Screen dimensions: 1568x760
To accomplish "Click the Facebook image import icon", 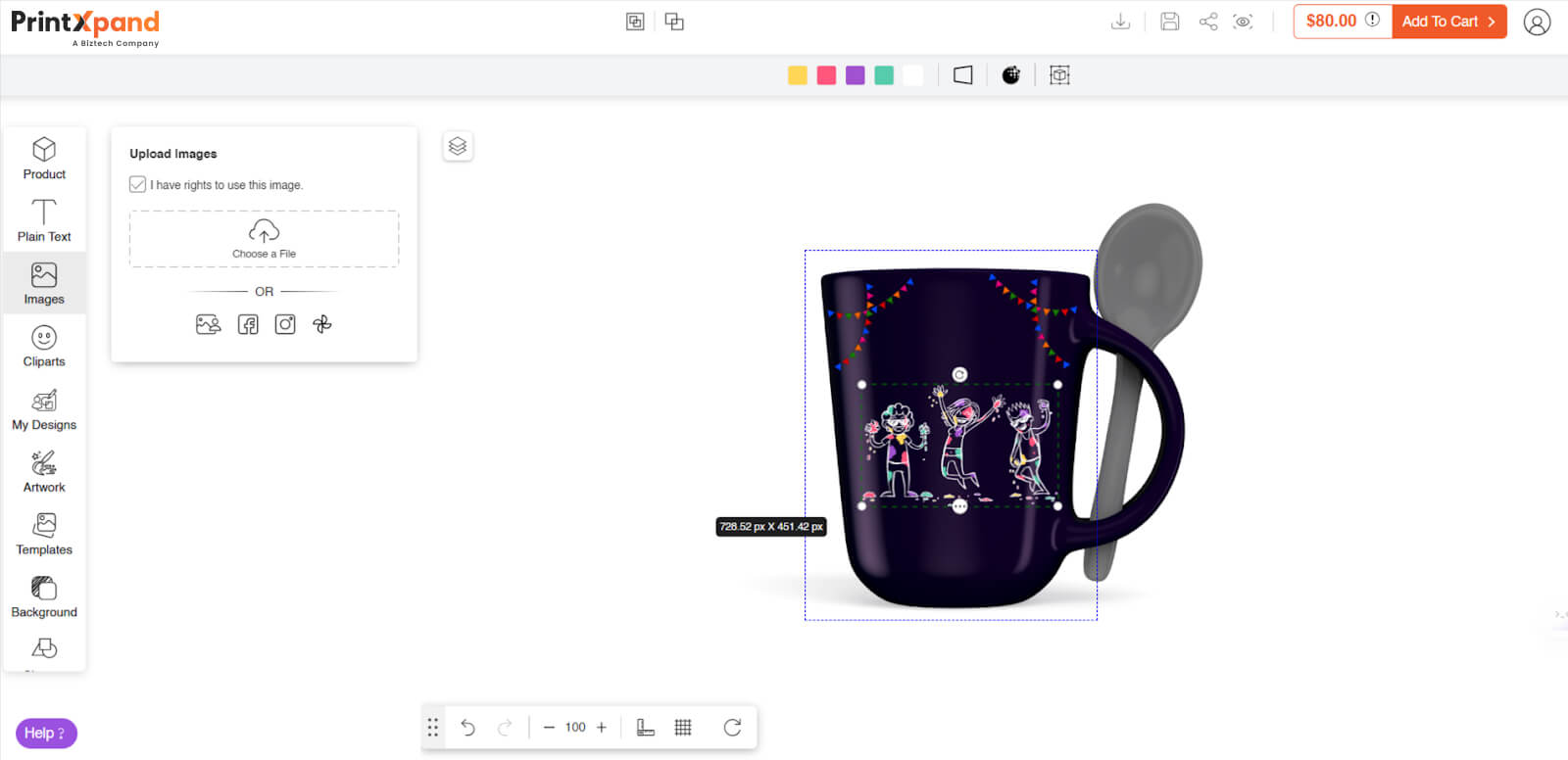I will point(248,324).
